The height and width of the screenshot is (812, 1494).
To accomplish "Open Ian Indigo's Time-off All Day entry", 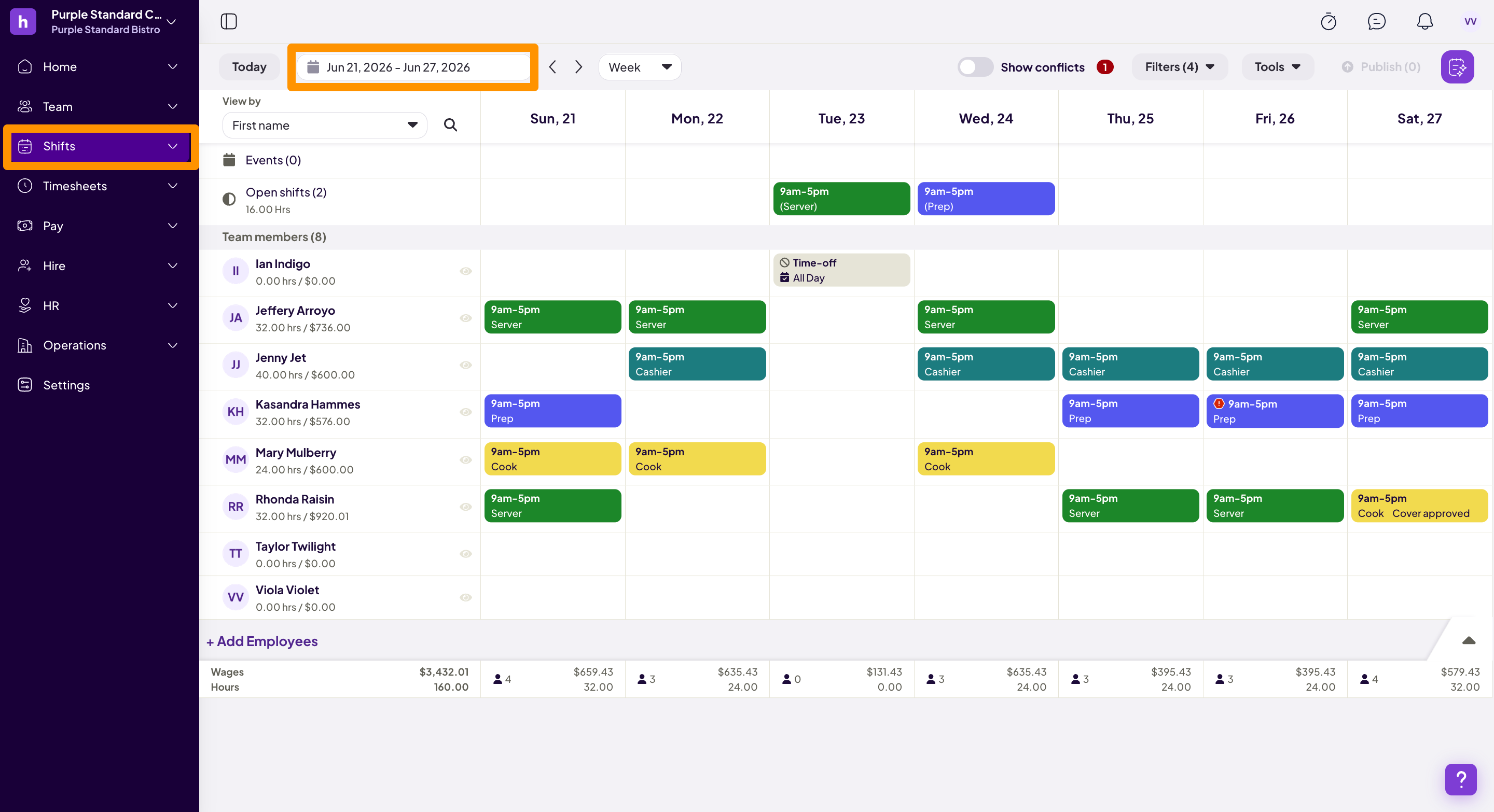I will coord(841,270).
